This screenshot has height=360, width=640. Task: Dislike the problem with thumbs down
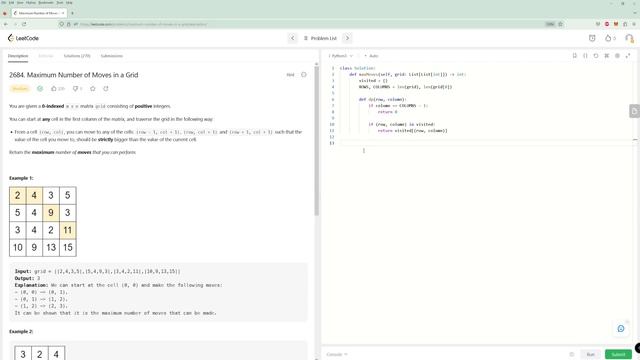click(77, 89)
